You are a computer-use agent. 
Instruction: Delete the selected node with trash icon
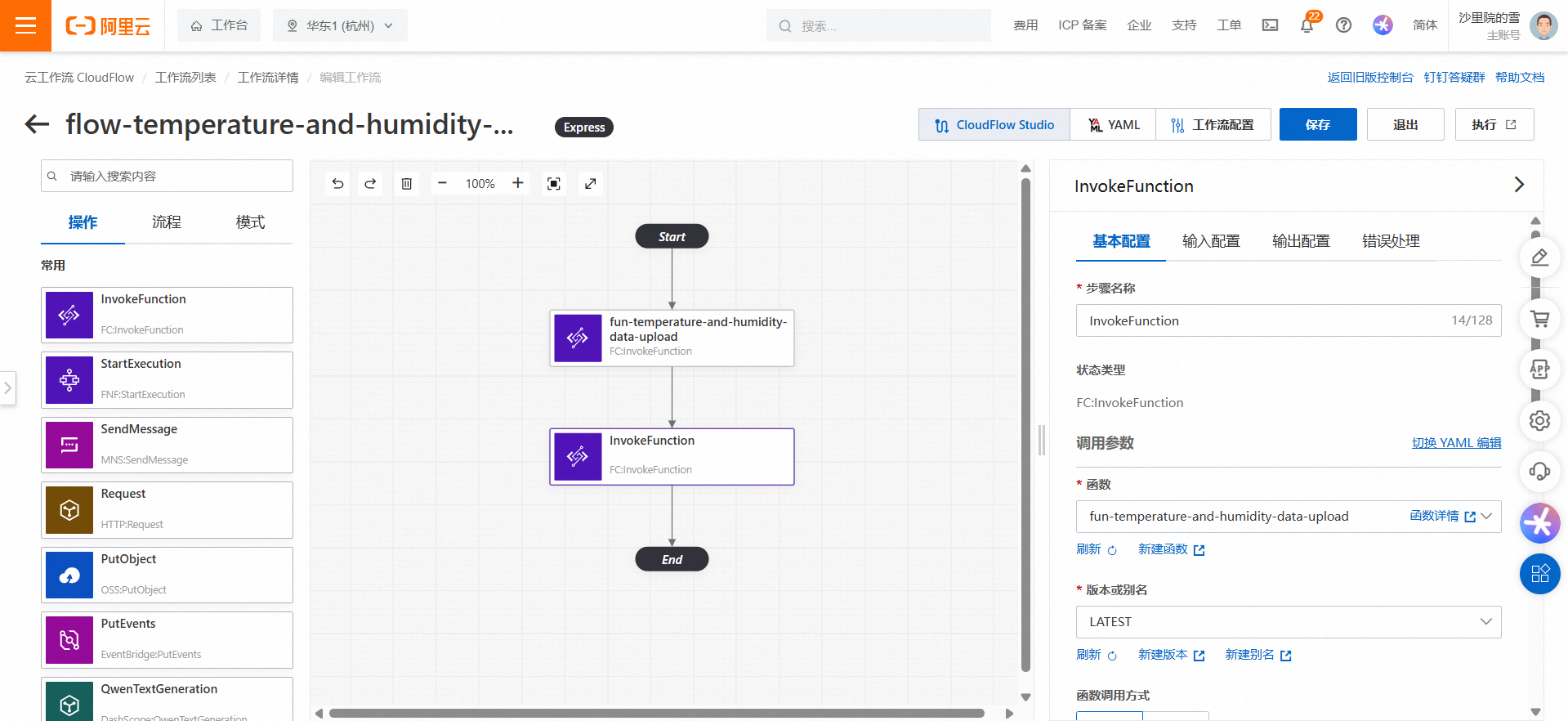[x=406, y=184]
